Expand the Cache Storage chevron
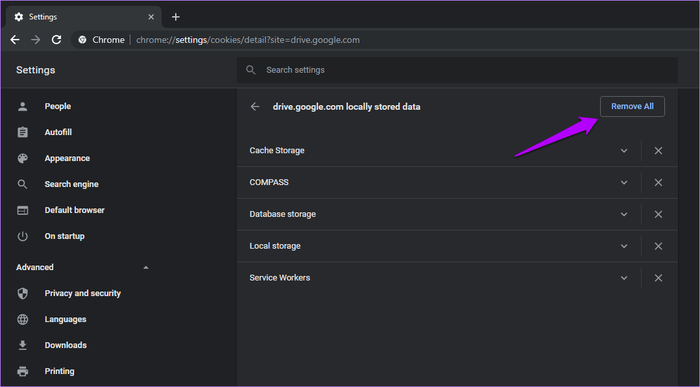700x387 pixels. click(x=624, y=151)
